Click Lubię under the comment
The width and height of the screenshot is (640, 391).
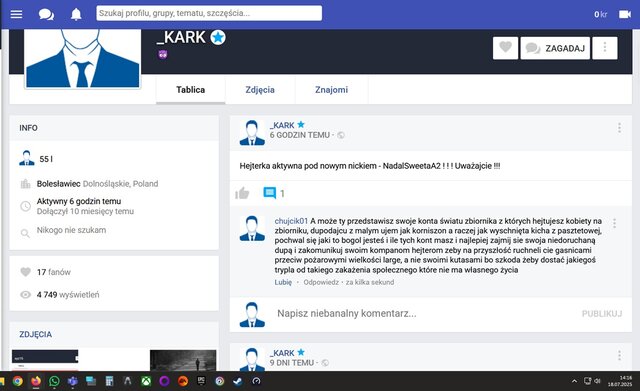click(x=283, y=282)
